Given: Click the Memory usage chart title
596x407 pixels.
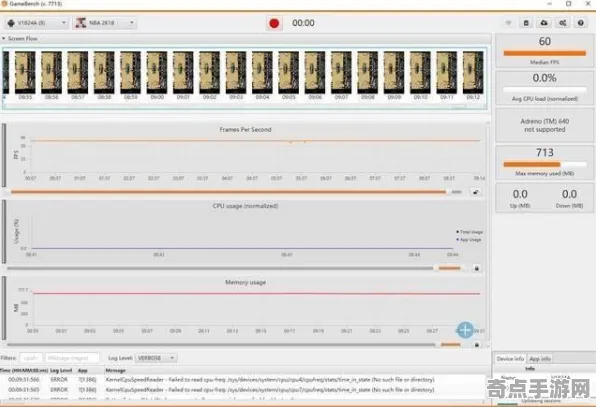Looking at the screenshot, I should tap(246, 282).
